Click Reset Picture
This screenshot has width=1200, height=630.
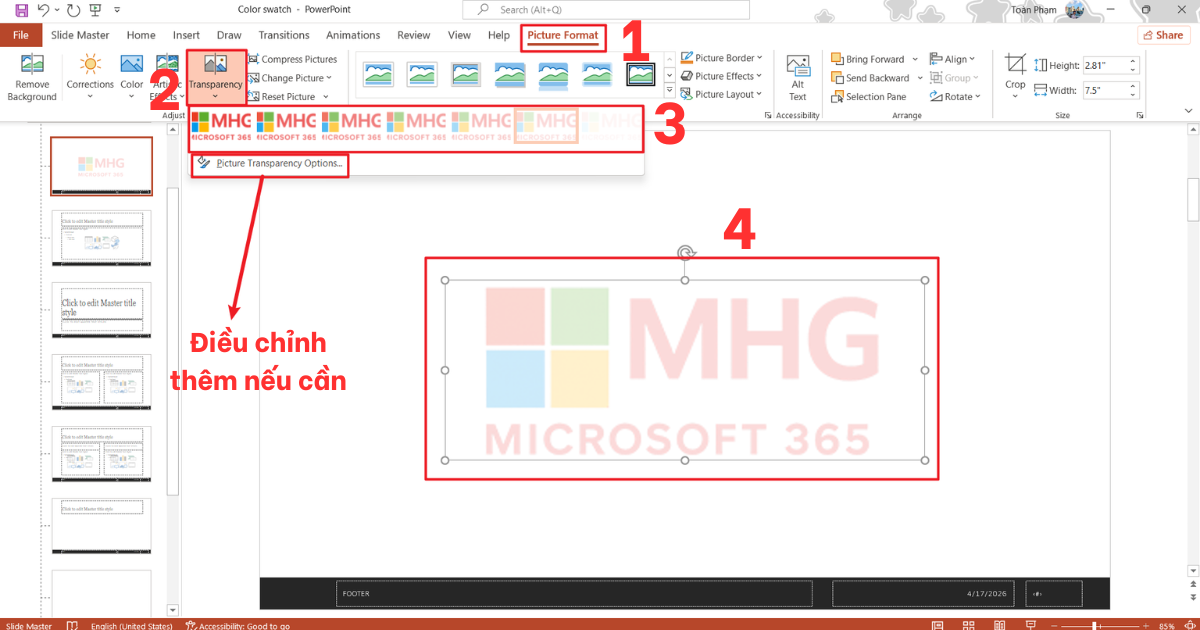pos(281,97)
